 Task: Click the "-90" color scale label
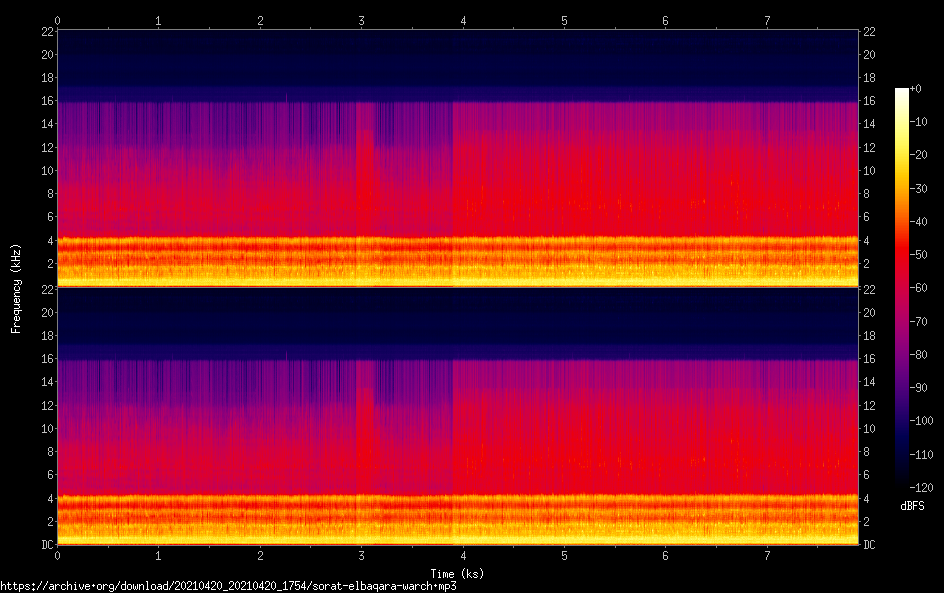[919, 388]
